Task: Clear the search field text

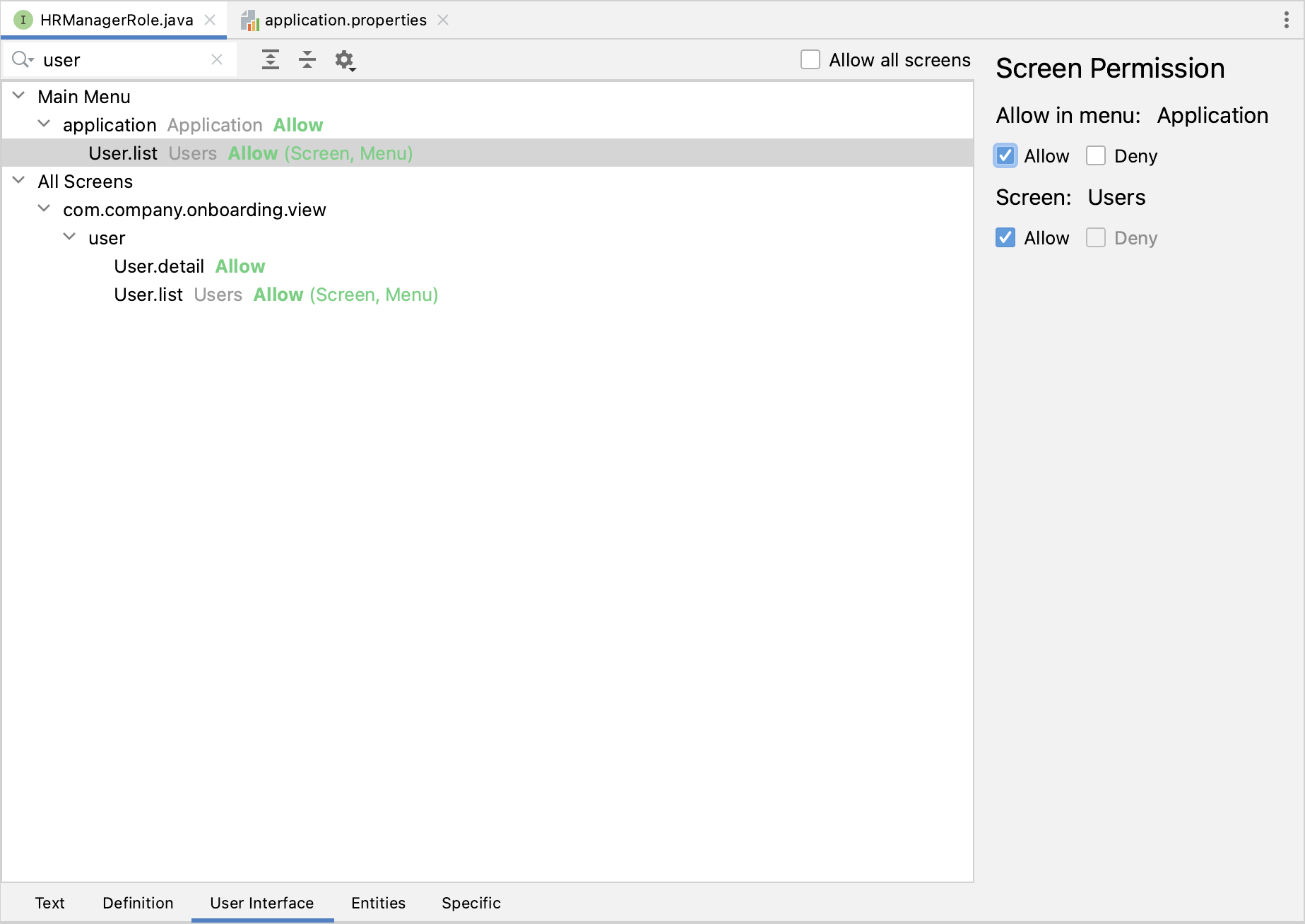Action: point(217,60)
